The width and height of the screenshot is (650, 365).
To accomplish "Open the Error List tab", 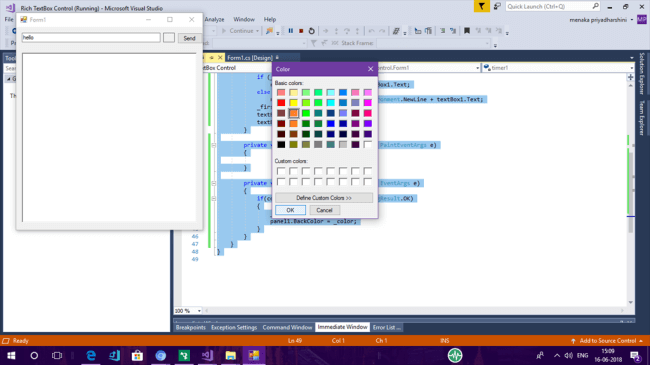I will tap(386, 327).
